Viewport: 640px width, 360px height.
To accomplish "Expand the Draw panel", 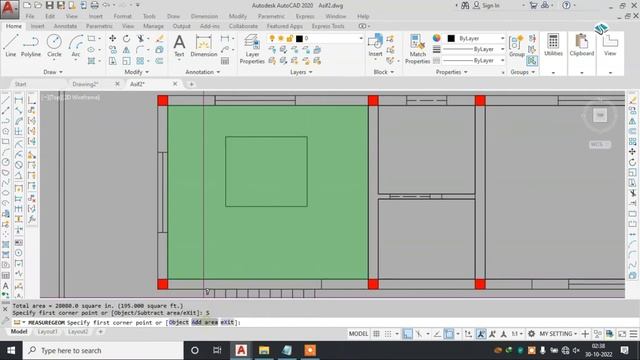I will point(53,72).
